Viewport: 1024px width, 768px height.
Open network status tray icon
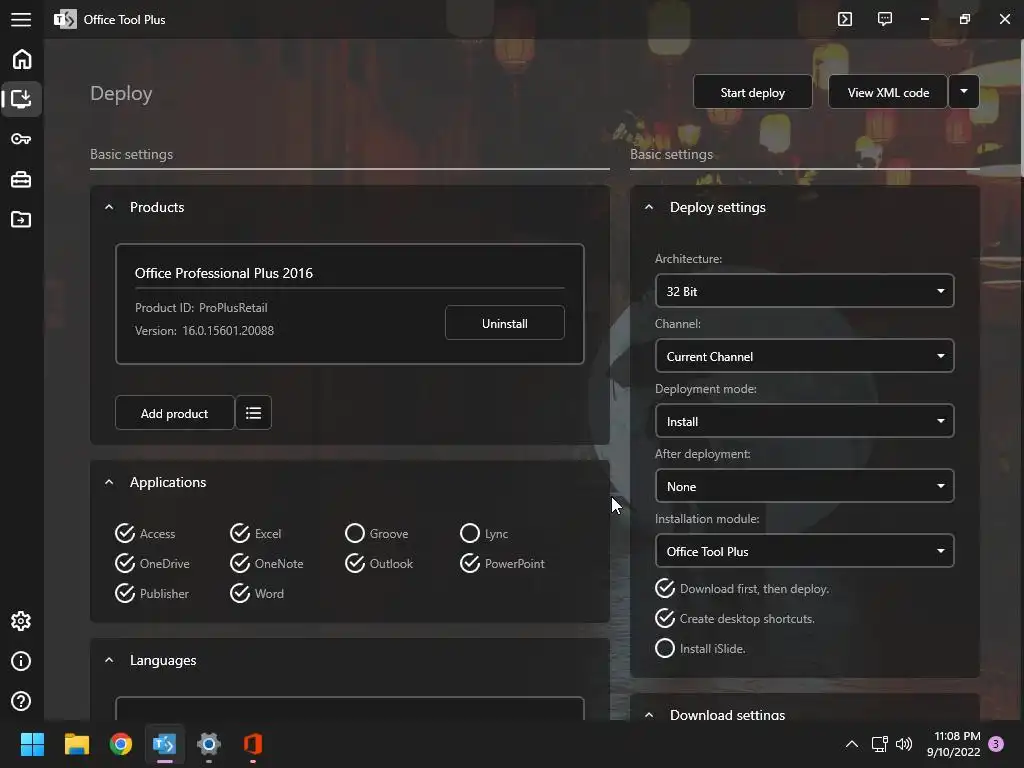point(880,744)
